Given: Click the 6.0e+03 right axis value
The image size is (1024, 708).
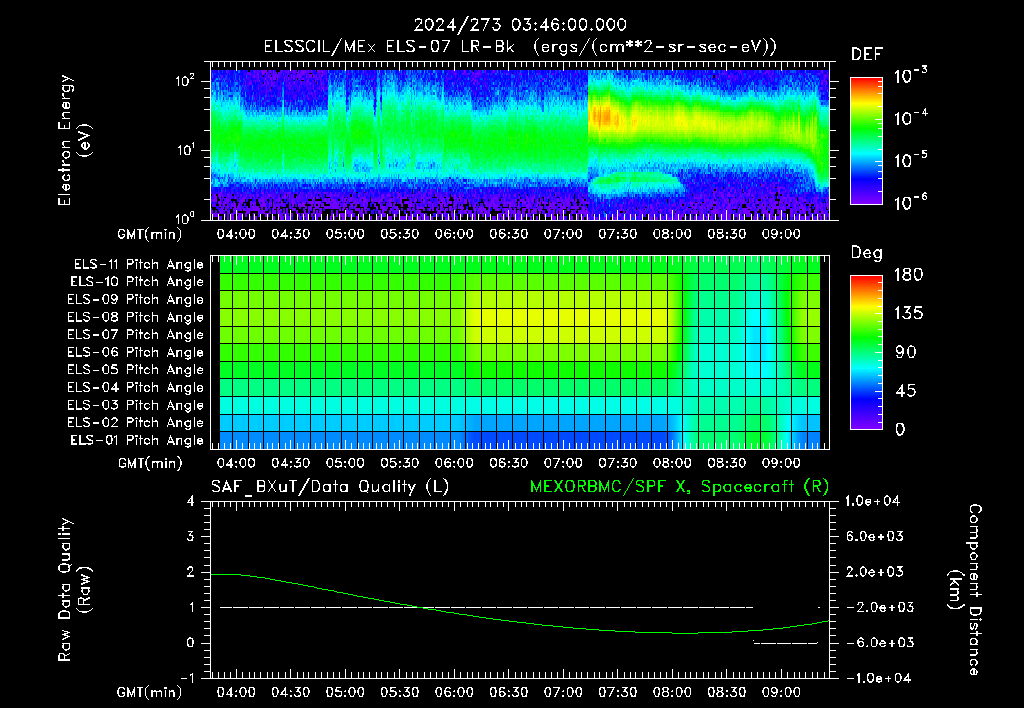Looking at the screenshot, I should tap(875, 536).
